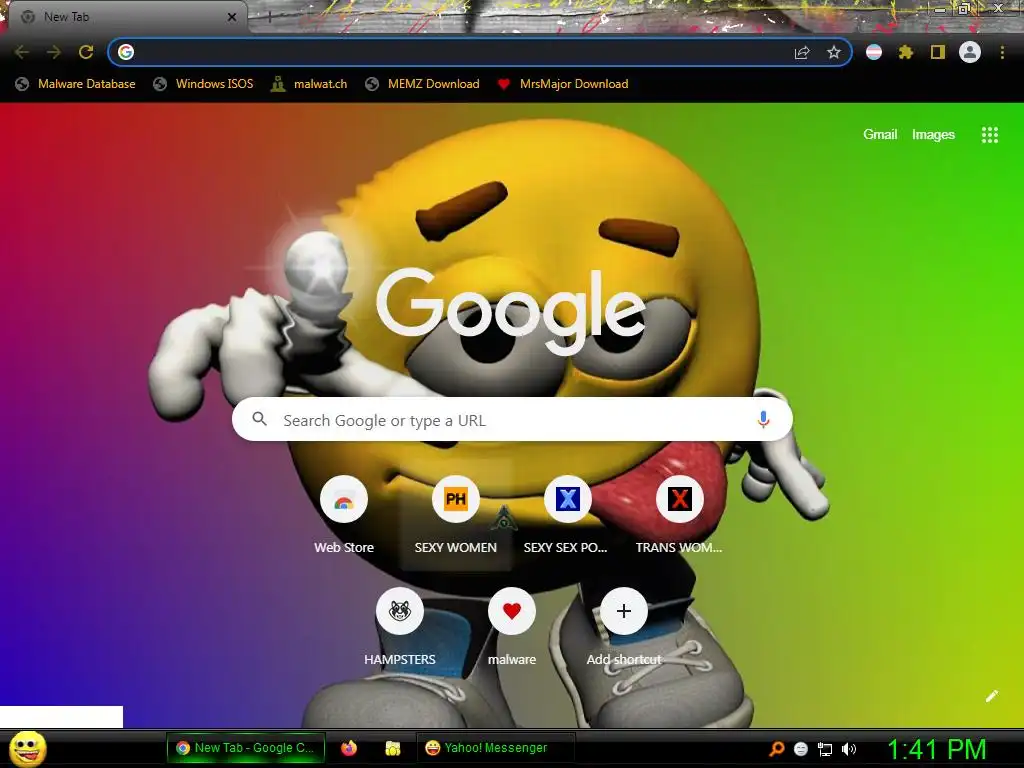Select New Tab - Google Chrome taskbar button
The width and height of the screenshot is (1024, 768).
click(x=246, y=748)
